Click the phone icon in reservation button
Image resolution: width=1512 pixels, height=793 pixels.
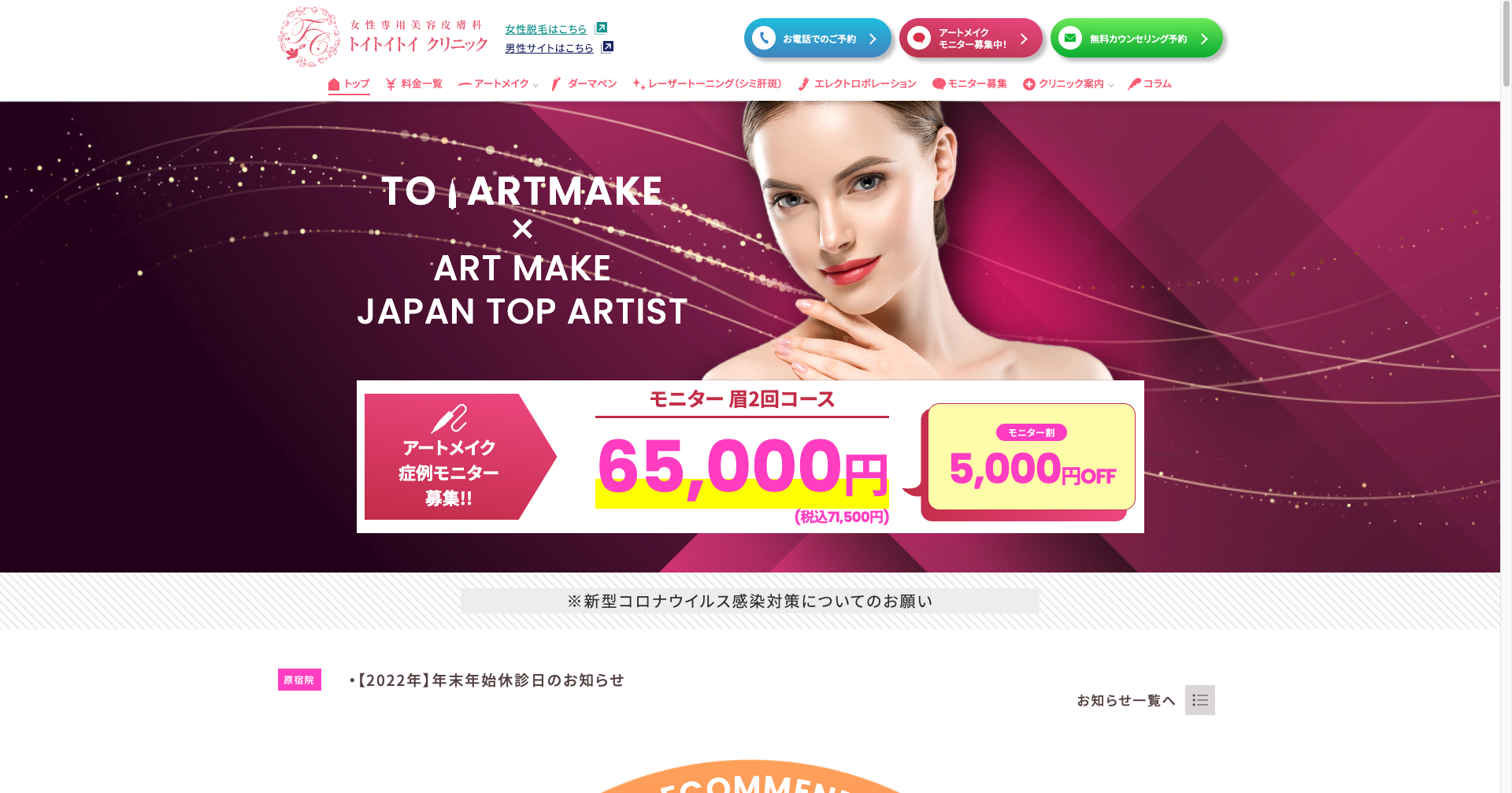click(763, 39)
